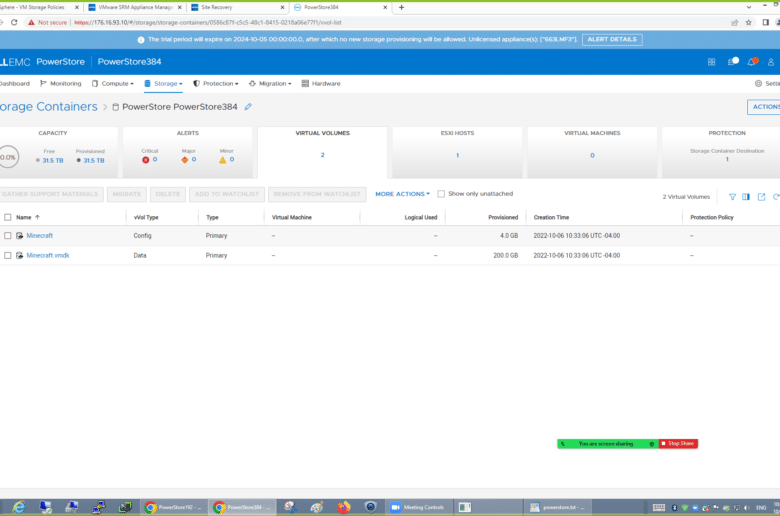Open the Chrome tab search chevron
Screen dimensions: 780x516
click(x=749, y=7)
